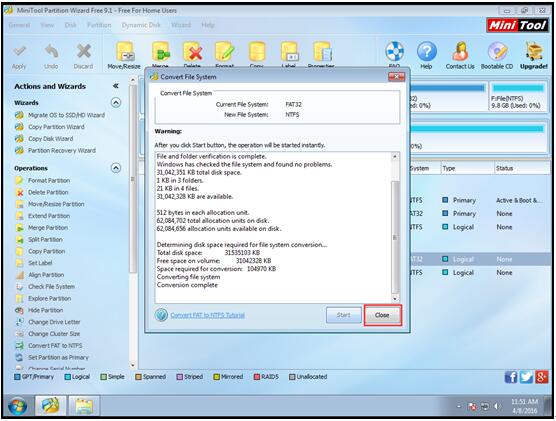Open the General menu
Screen dimensions: 556x421
click(19, 25)
